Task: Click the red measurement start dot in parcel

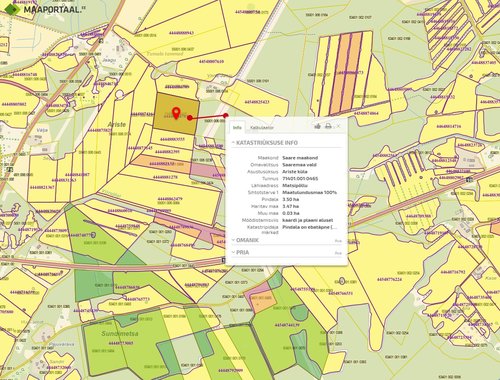Action: [190, 117]
